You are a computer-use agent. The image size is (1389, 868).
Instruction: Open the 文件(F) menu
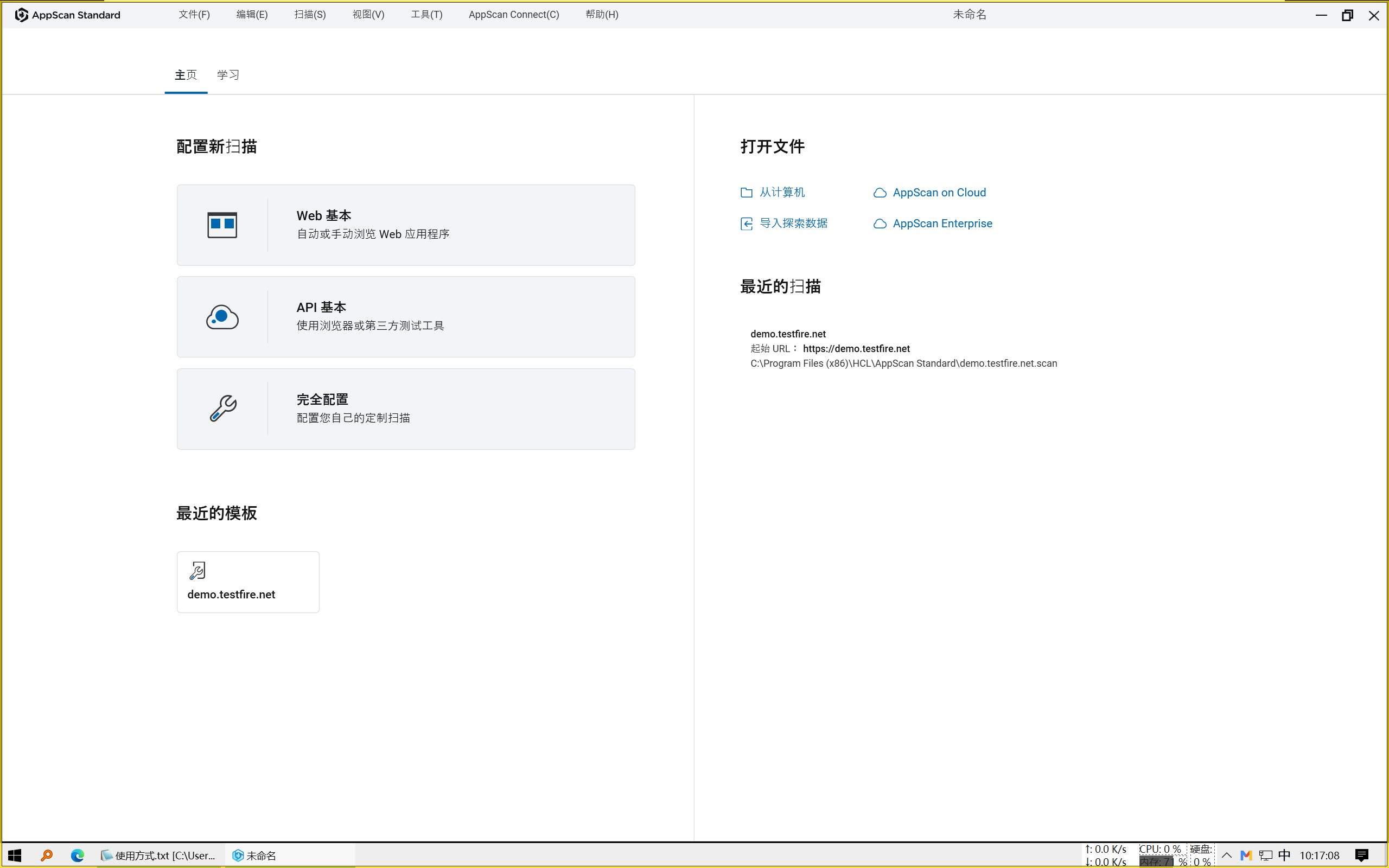click(x=194, y=15)
